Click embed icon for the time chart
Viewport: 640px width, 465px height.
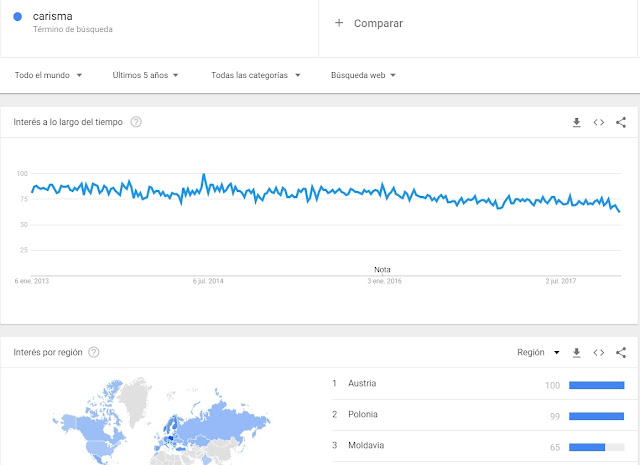[x=599, y=122]
